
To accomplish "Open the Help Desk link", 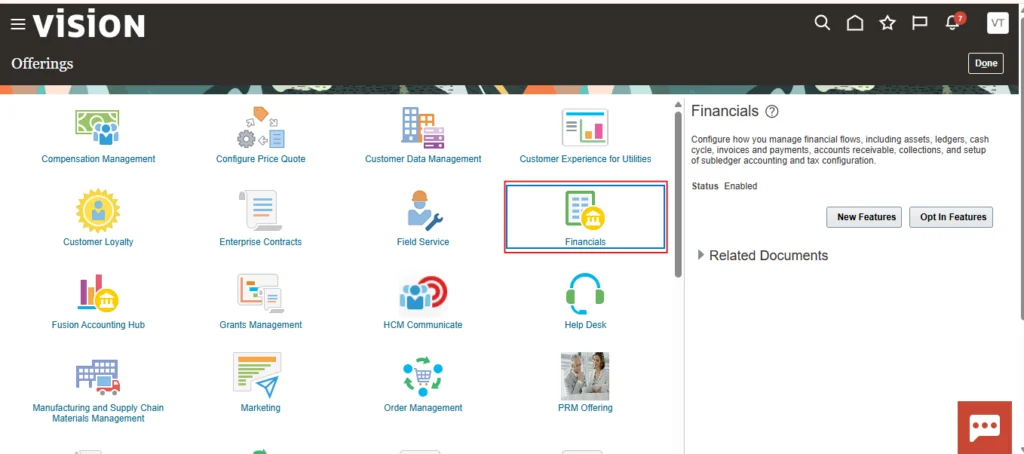I will coord(585,325).
